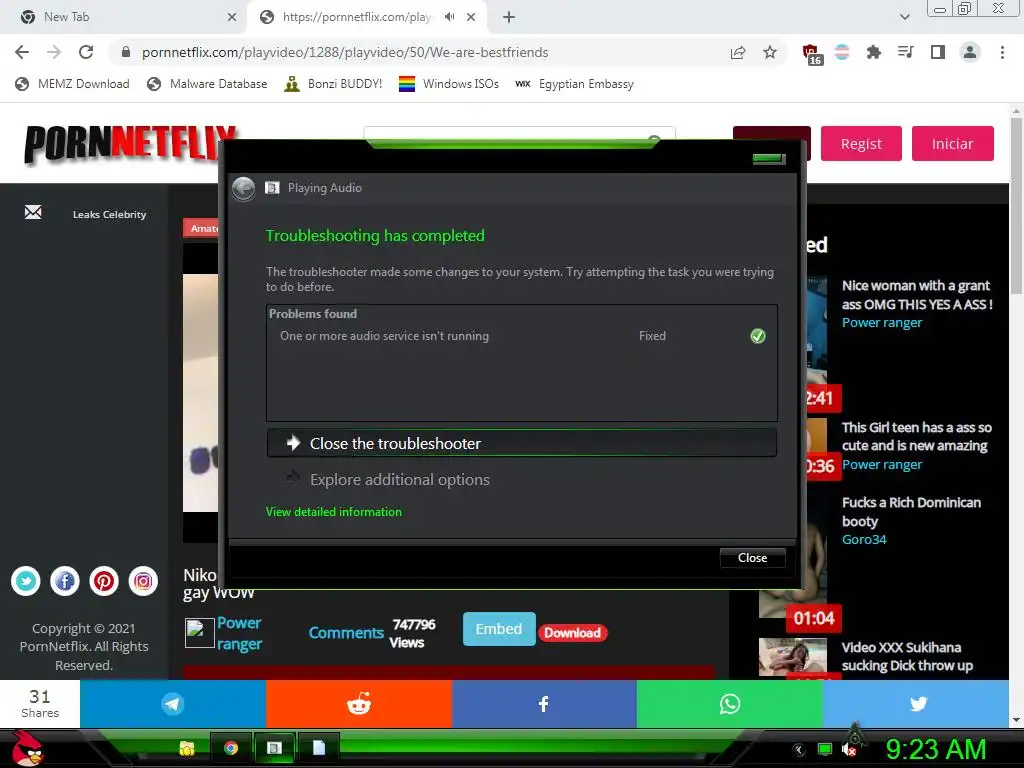The image size is (1024, 768).
Task: Click the address bar URL field
Action: [x=418, y=52]
